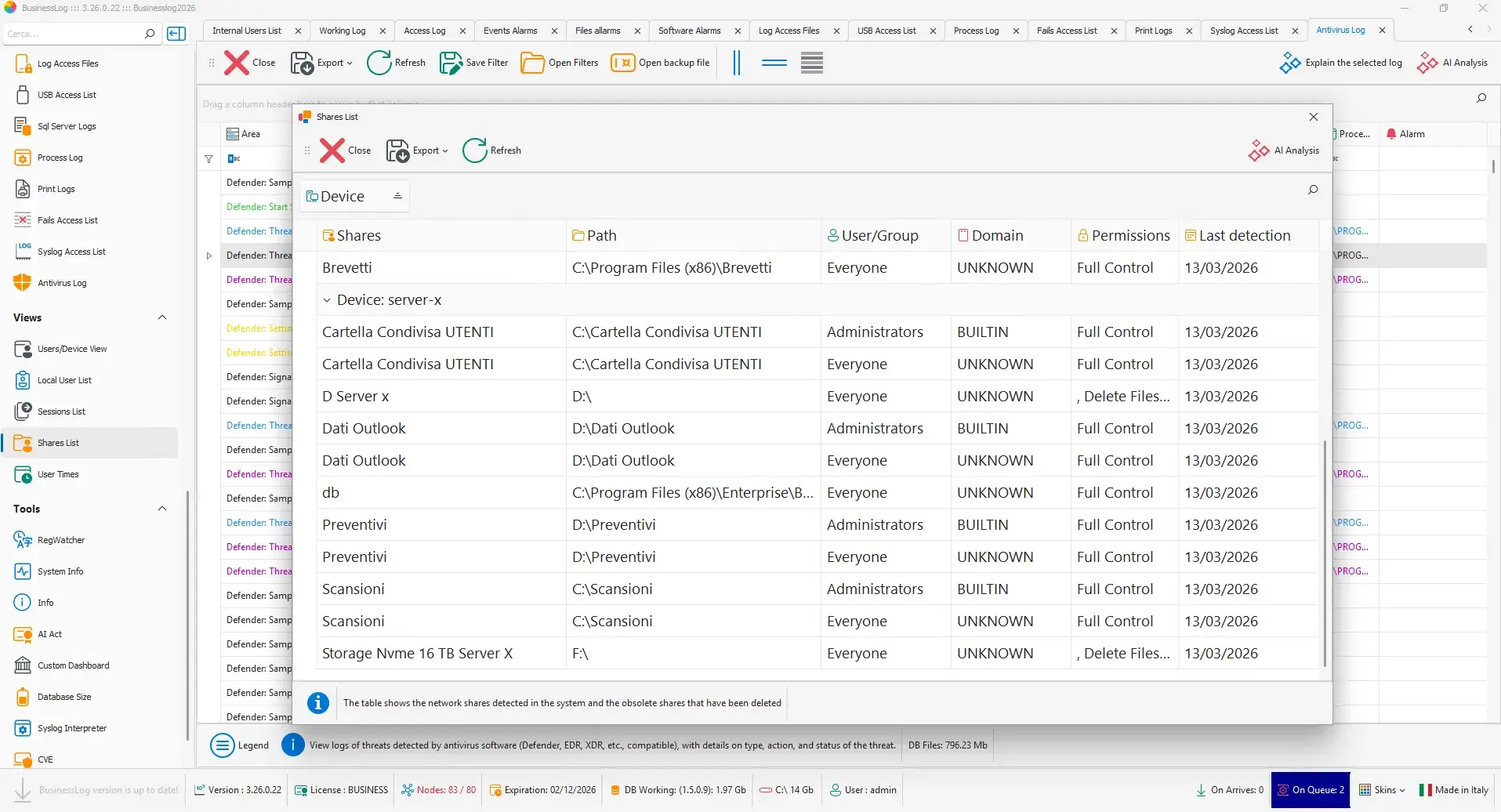Screen dimensions: 1501x812
Task: Sort by Permissions column header
Action: (x=1124, y=235)
